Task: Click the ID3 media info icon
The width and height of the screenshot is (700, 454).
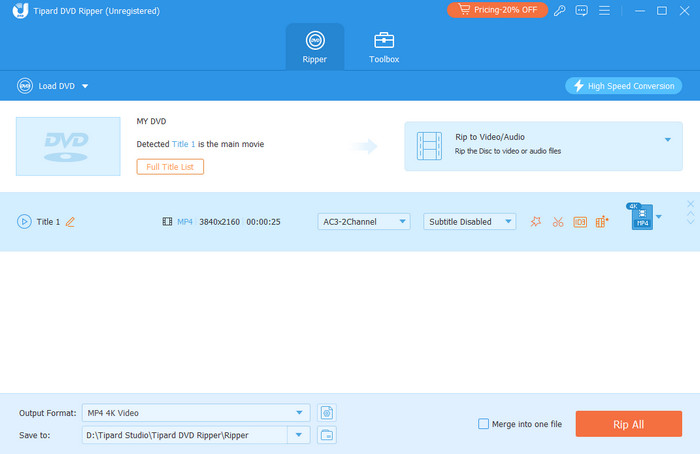Action: (x=580, y=222)
